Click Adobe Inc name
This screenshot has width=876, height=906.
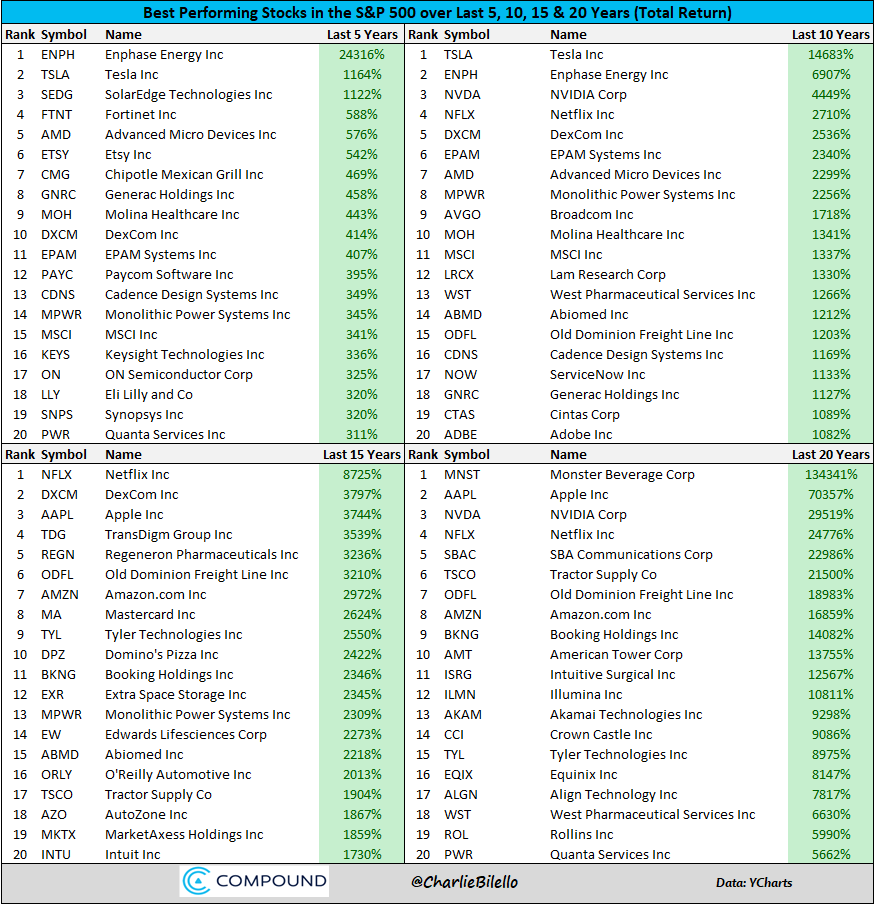(x=581, y=435)
